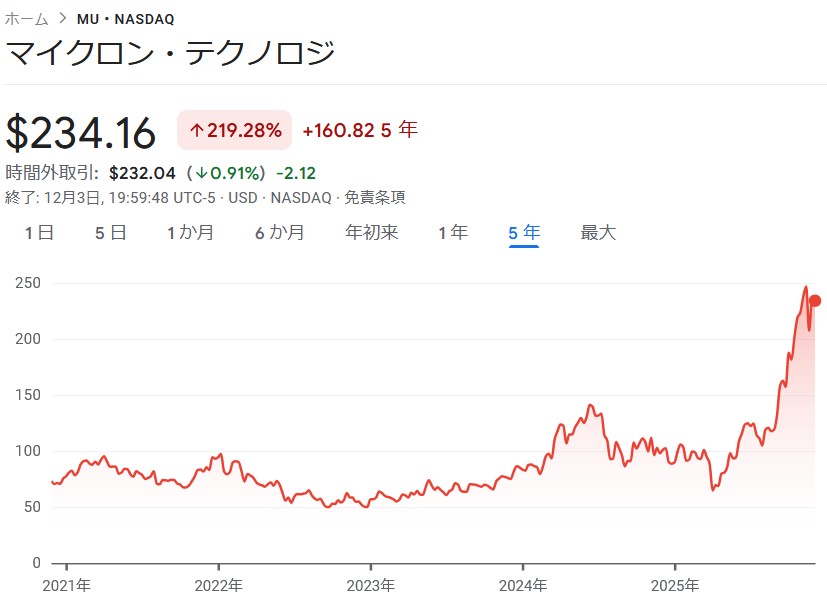
Task: Click the after-hours price $232.04
Action: pyautogui.click(x=143, y=173)
